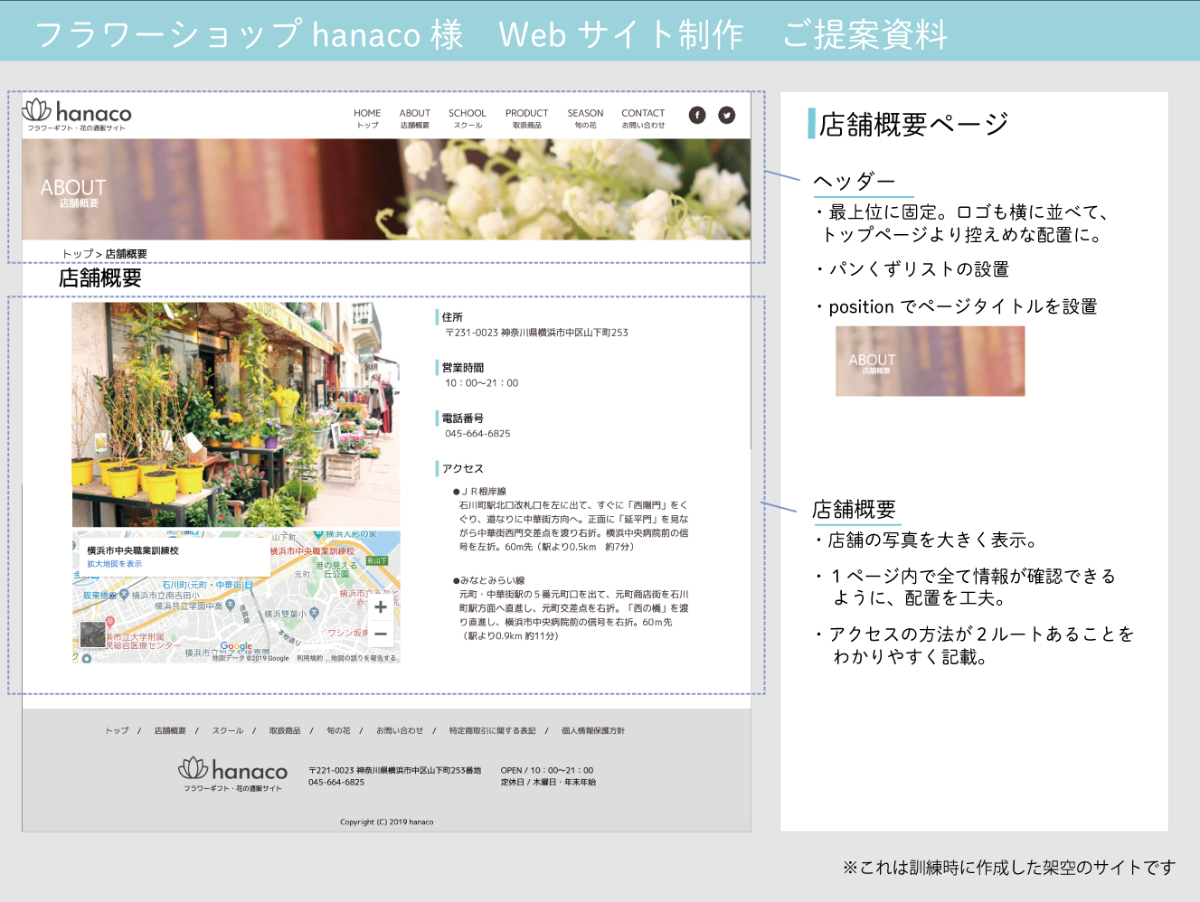Zoom out on the map with minus button
Screen dimensions: 1200x902
380,633
